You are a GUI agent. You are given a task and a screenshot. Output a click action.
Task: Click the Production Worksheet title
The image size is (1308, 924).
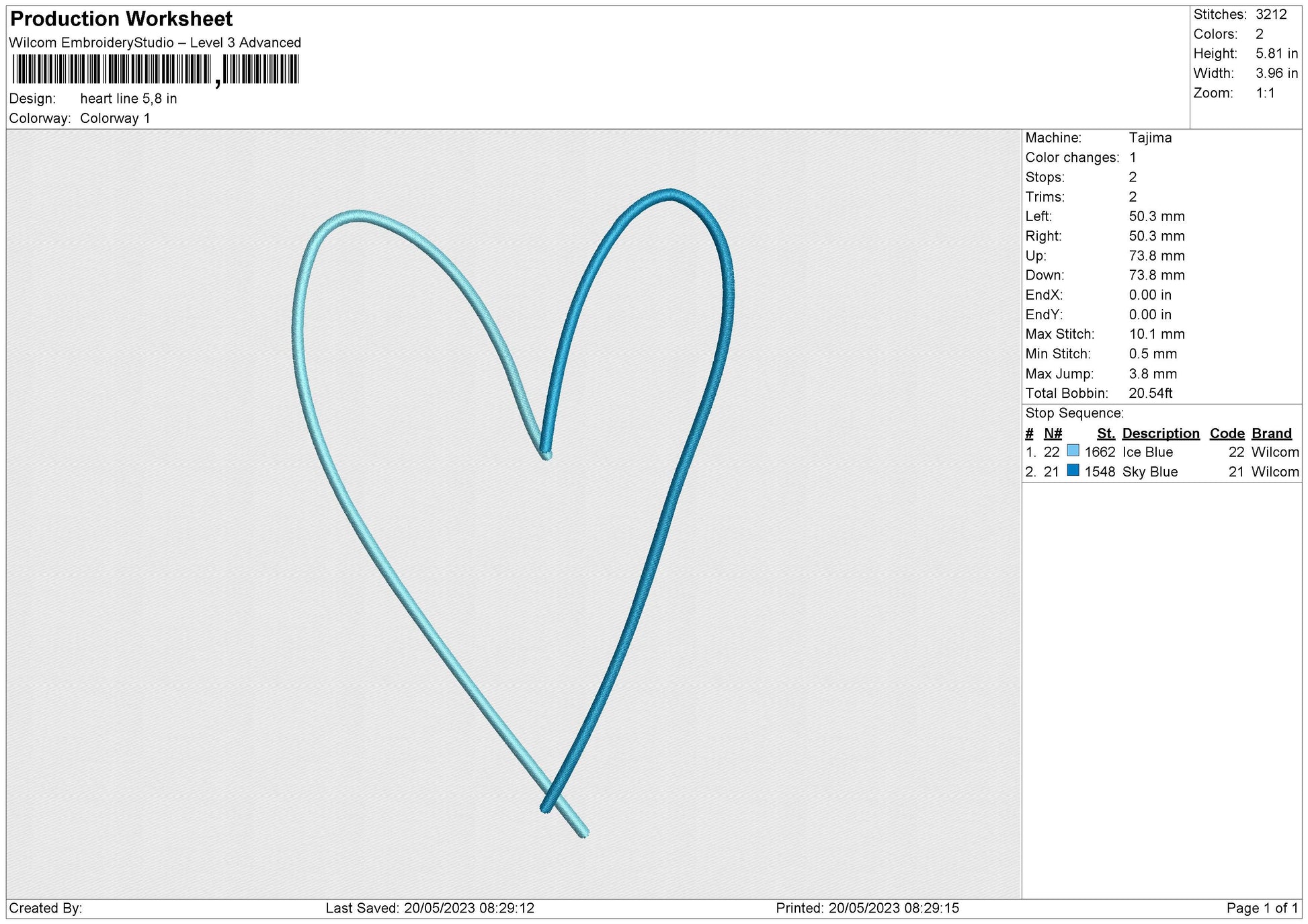point(122,19)
